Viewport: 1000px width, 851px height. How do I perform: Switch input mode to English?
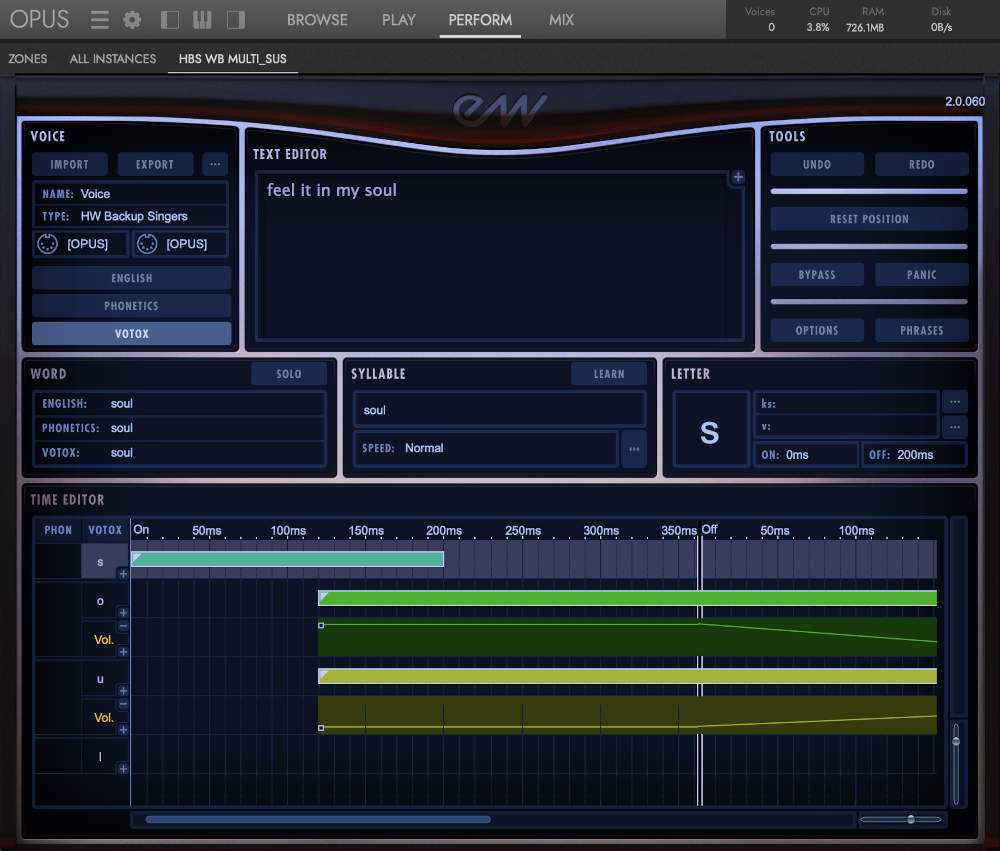(x=131, y=278)
